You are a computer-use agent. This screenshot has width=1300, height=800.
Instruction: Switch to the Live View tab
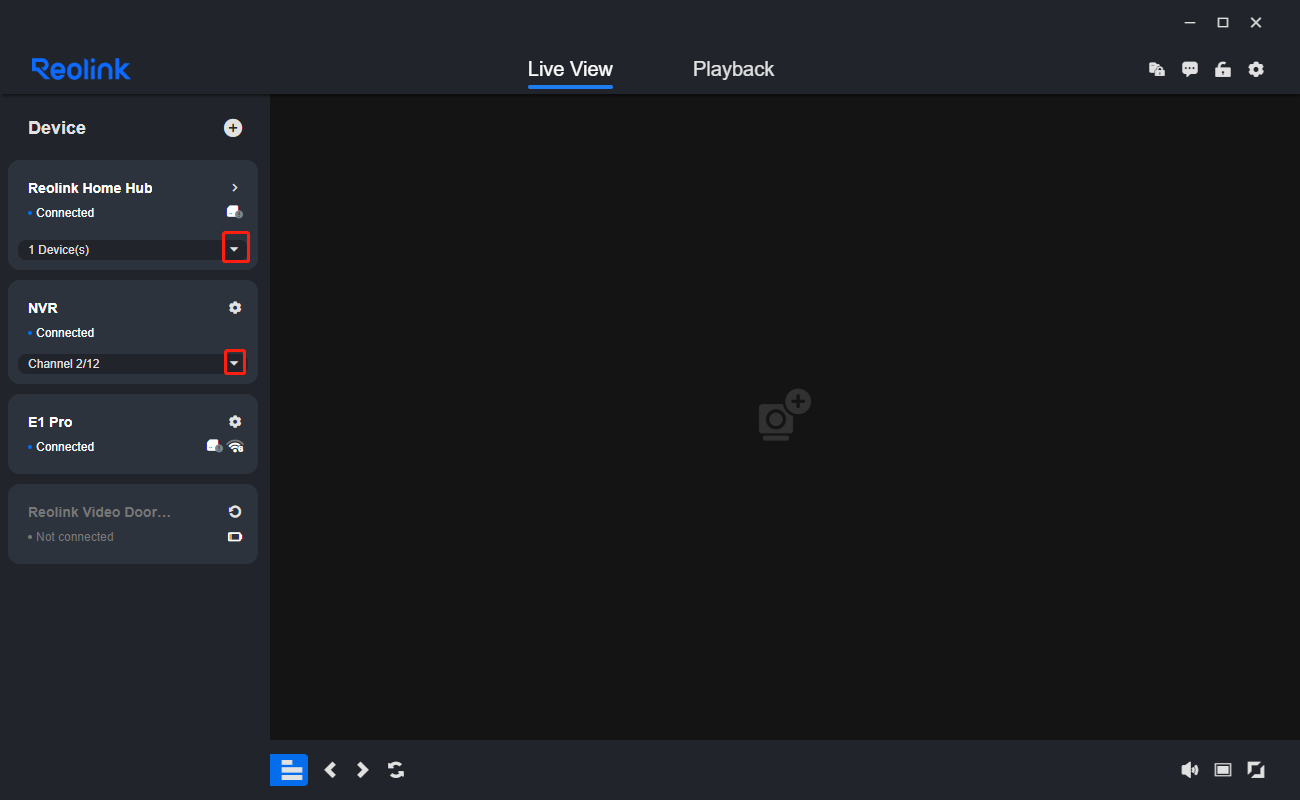tap(570, 69)
